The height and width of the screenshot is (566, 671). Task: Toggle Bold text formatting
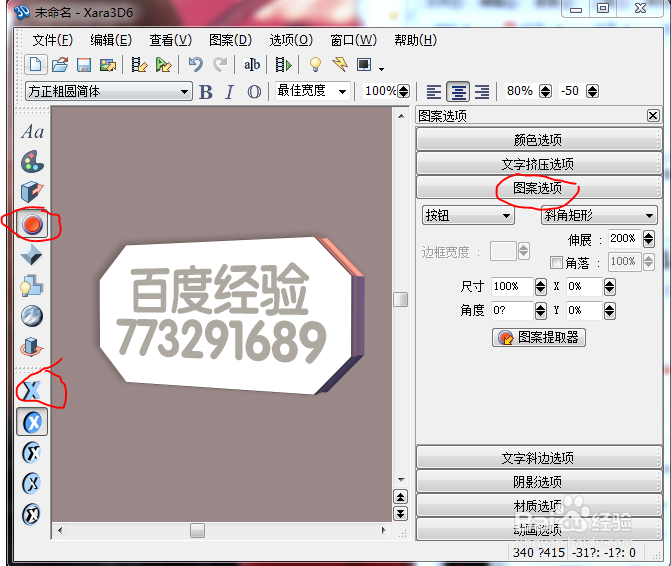[x=206, y=92]
